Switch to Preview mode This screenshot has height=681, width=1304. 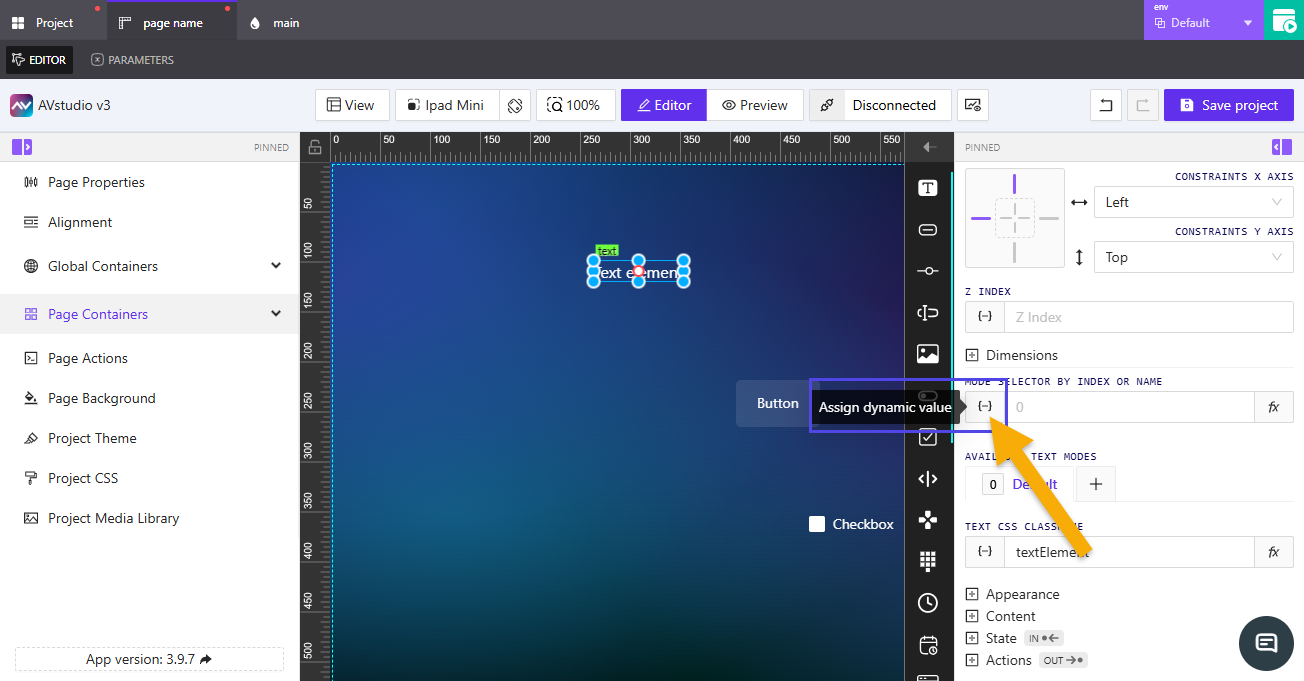(x=755, y=105)
